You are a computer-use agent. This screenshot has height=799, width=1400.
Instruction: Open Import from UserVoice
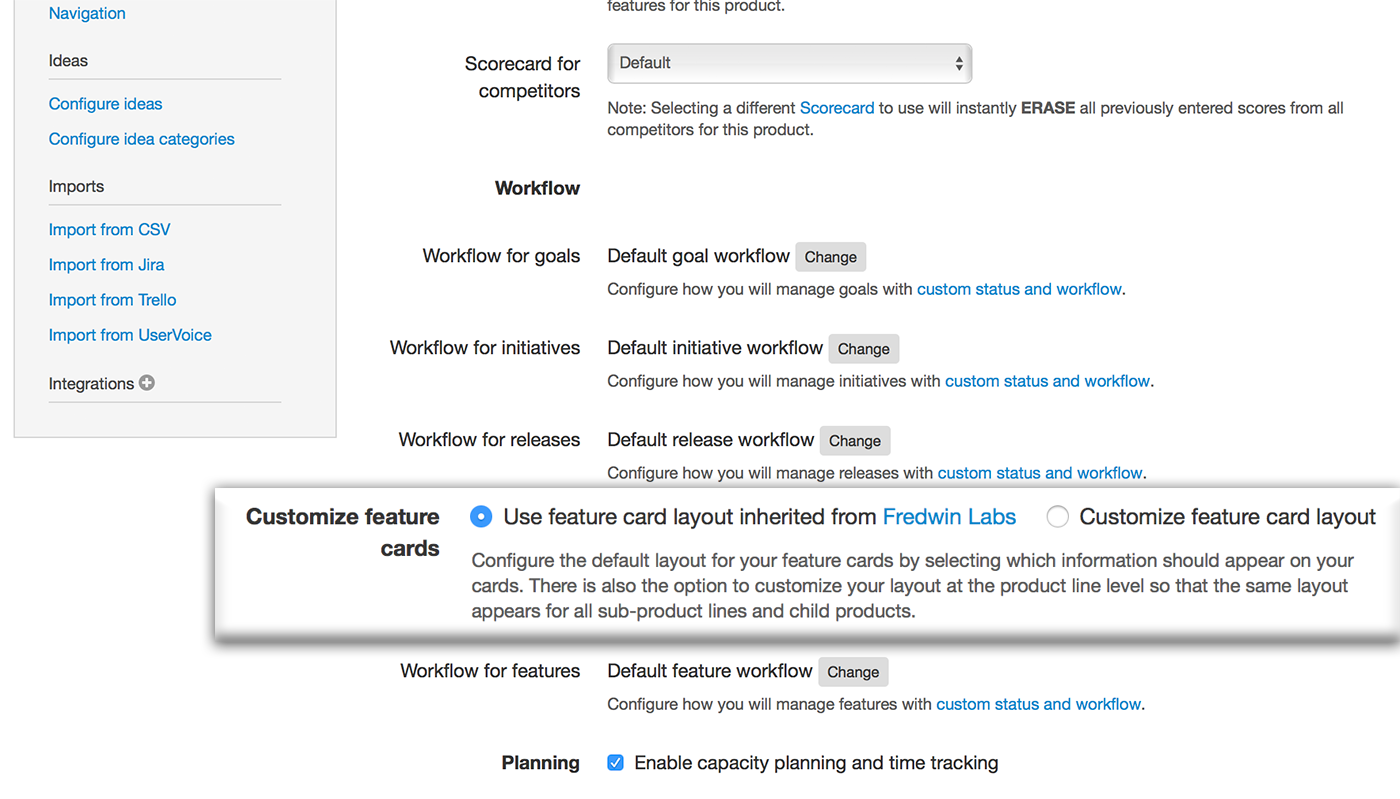pos(130,335)
